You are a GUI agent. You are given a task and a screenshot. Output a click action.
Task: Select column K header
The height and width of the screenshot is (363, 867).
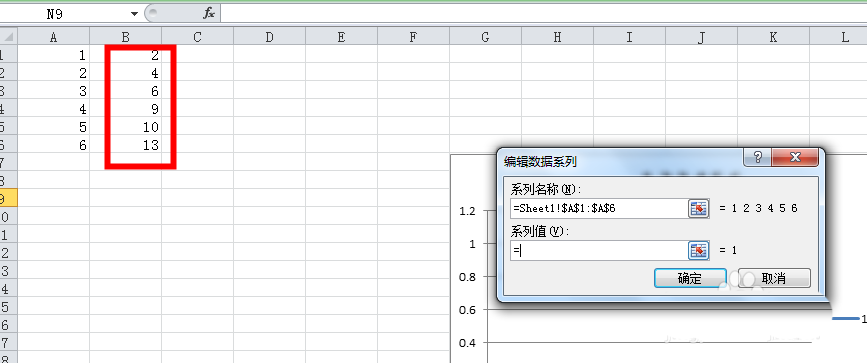pos(773,37)
